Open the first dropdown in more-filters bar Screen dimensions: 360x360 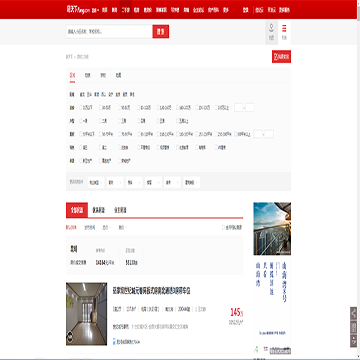point(96,182)
